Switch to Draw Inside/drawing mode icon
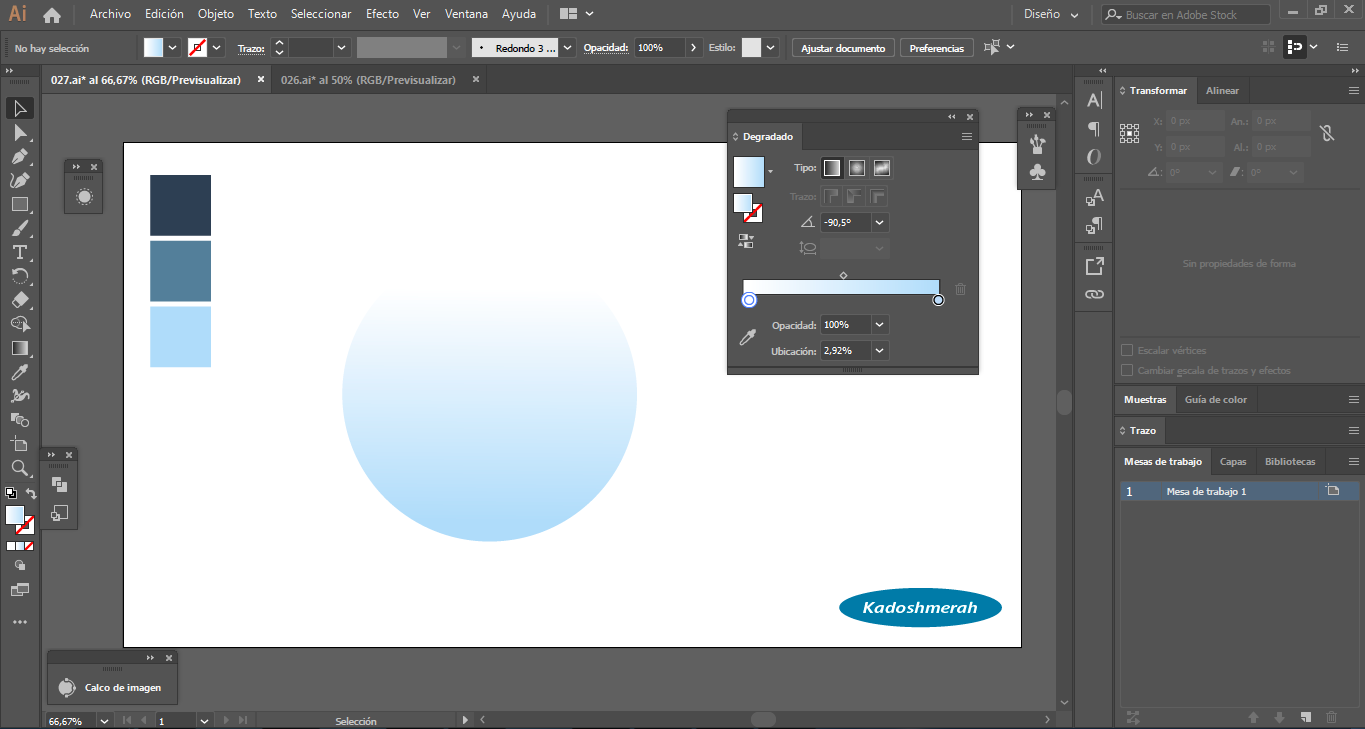Screen dimensions: 1365x729 point(20,565)
